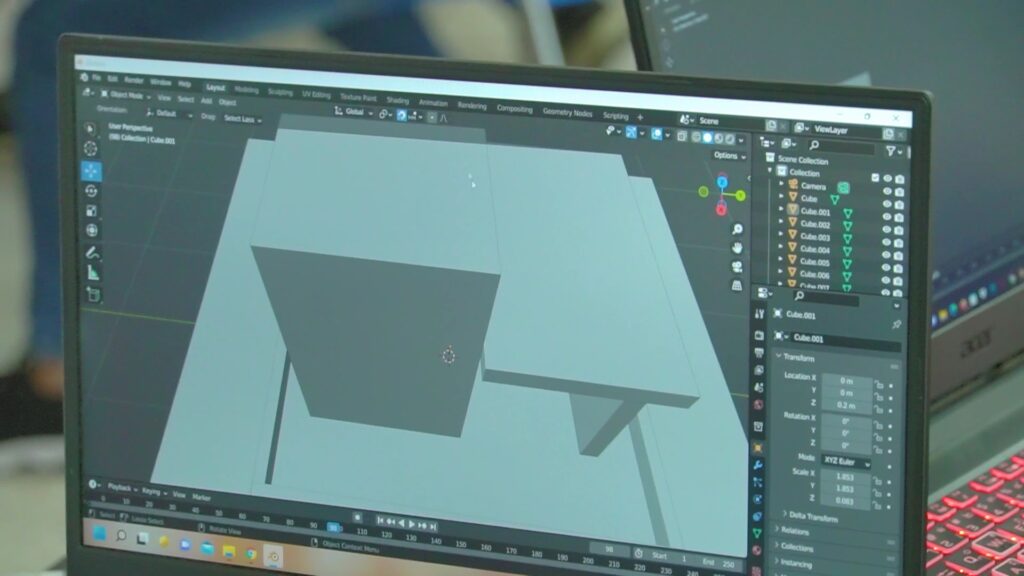Image resolution: width=1024 pixels, height=576 pixels.
Task: Click the blue current frame marker
Action: 334,528
